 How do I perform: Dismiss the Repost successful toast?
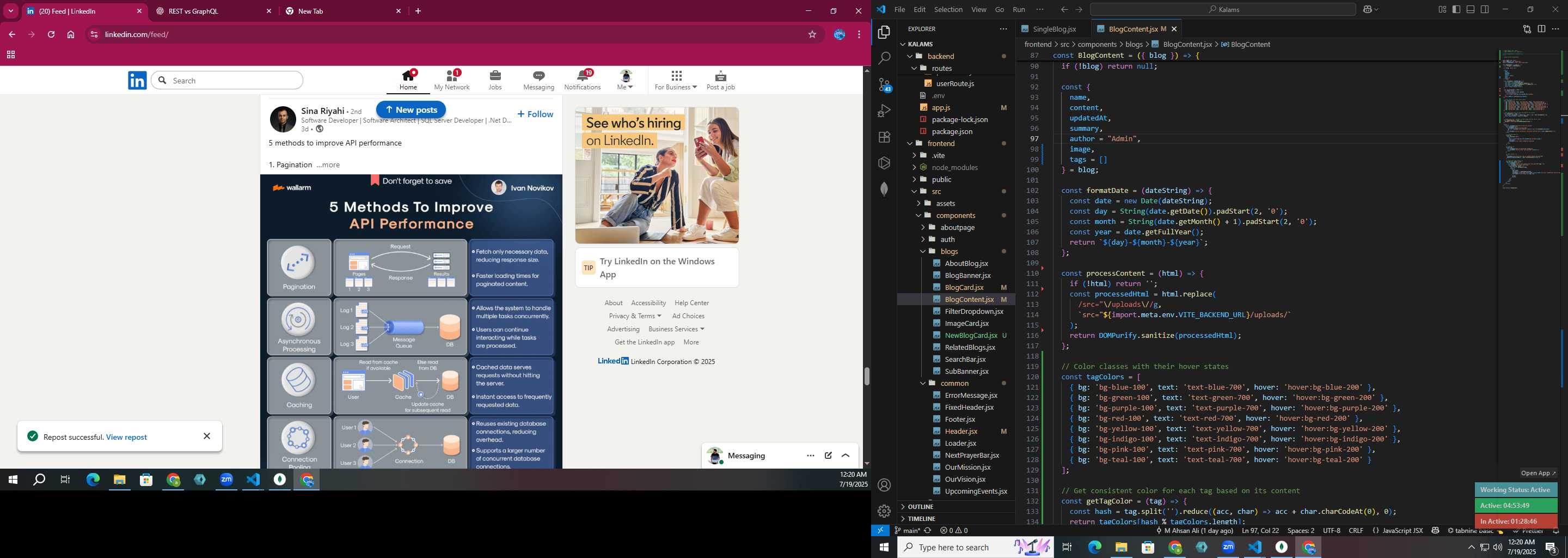tap(207, 436)
